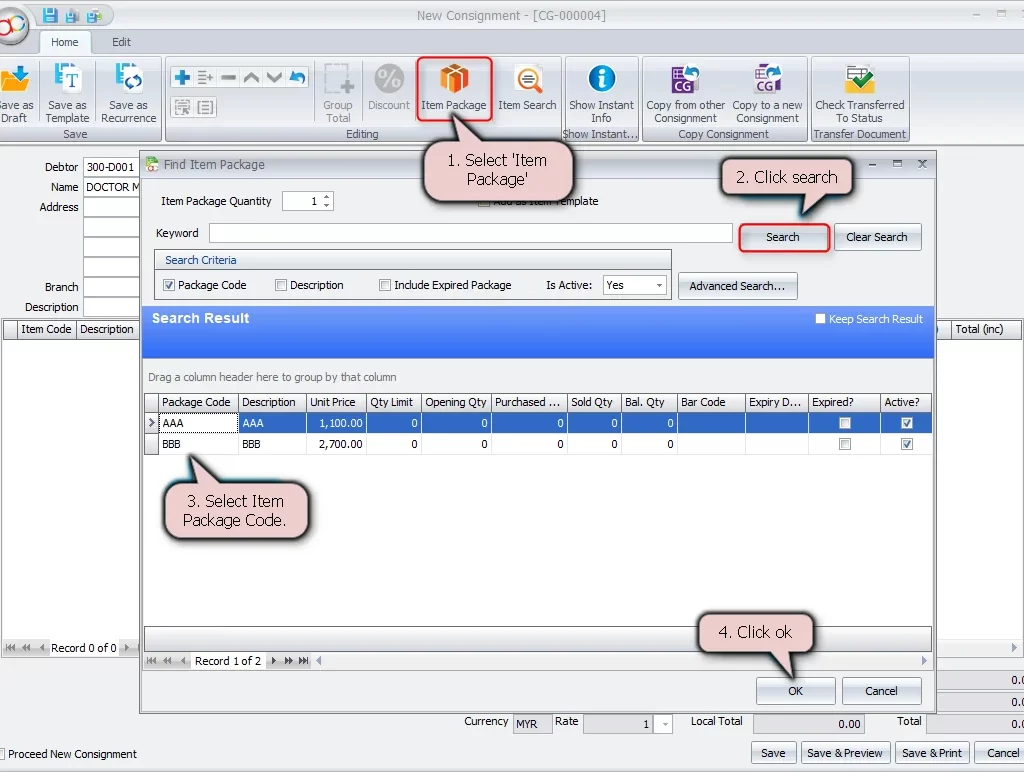Toggle Expired checkbox in BBB row

click(844, 444)
